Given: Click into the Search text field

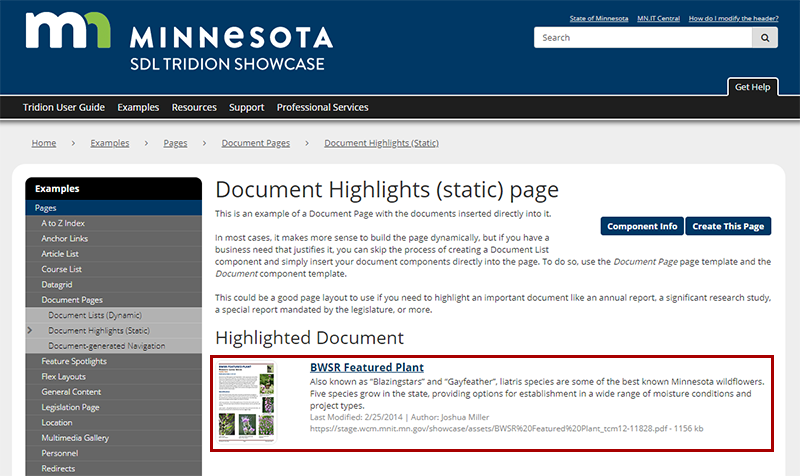Looking at the screenshot, I should click(642, 38).
